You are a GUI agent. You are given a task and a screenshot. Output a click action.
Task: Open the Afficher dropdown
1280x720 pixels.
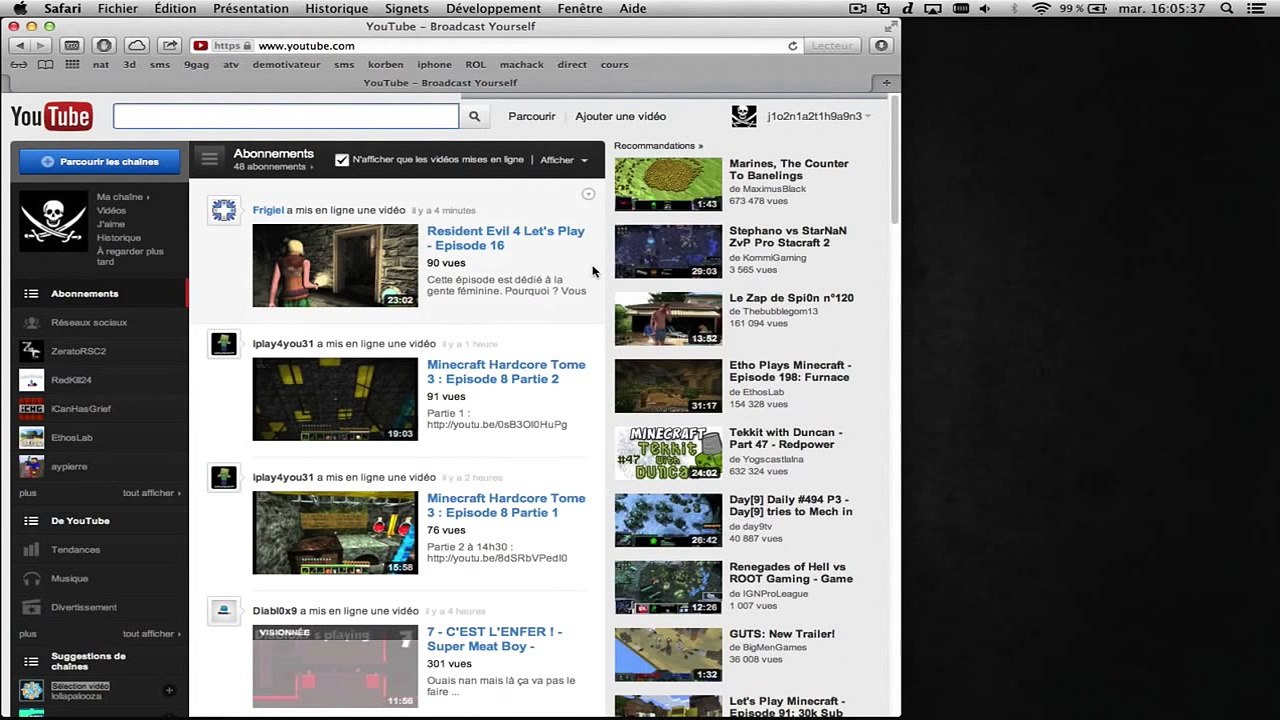tap(564, 160)
